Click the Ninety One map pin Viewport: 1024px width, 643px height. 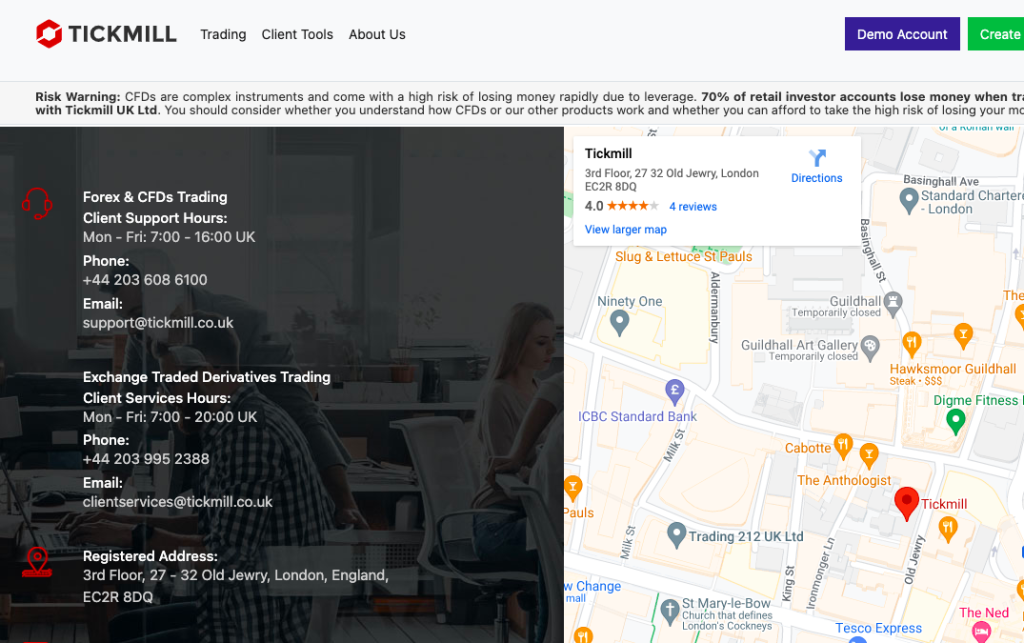[x=619, y=322]
